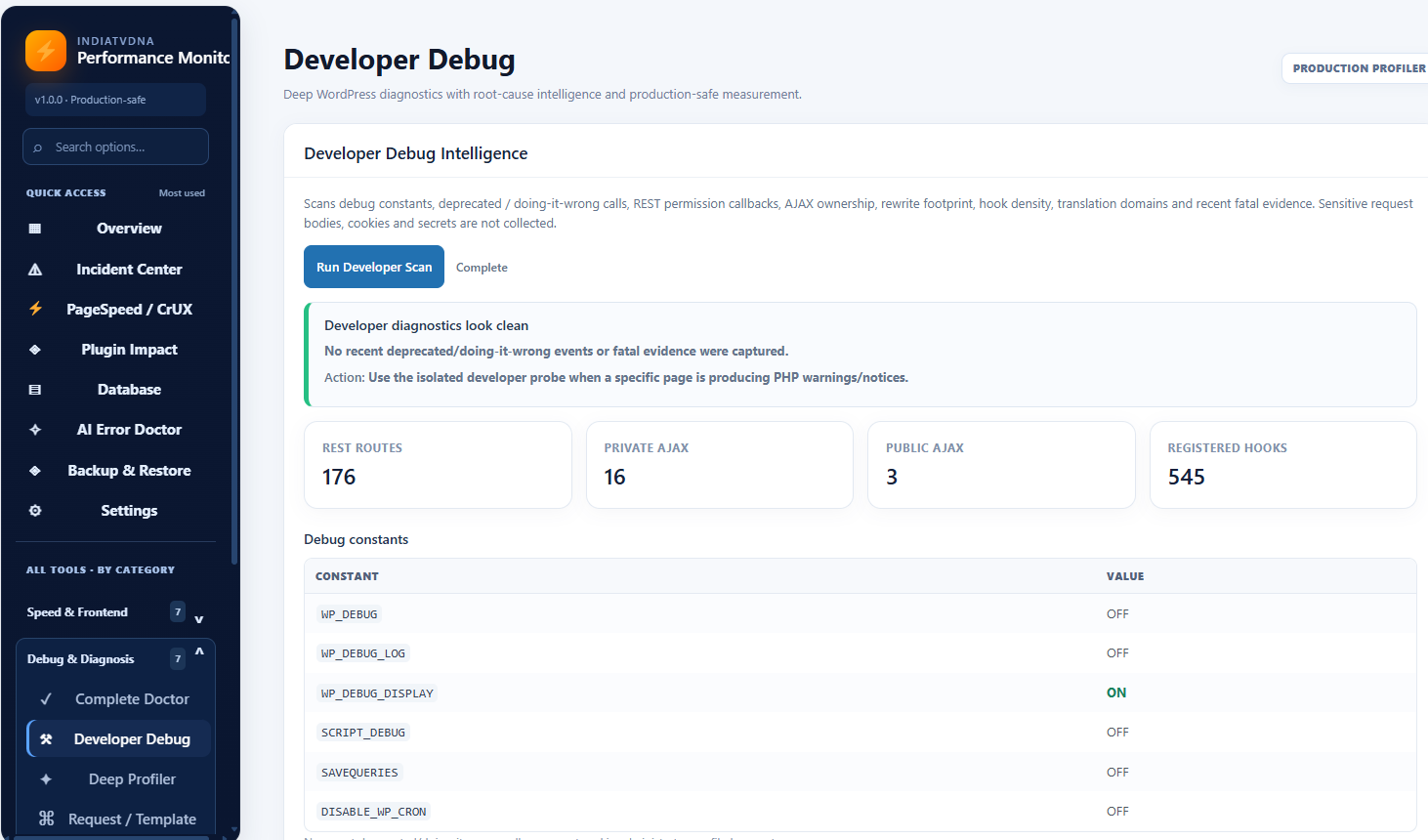
Task: Click the Incident Center warning triangle icon
Action: point(35,270)
